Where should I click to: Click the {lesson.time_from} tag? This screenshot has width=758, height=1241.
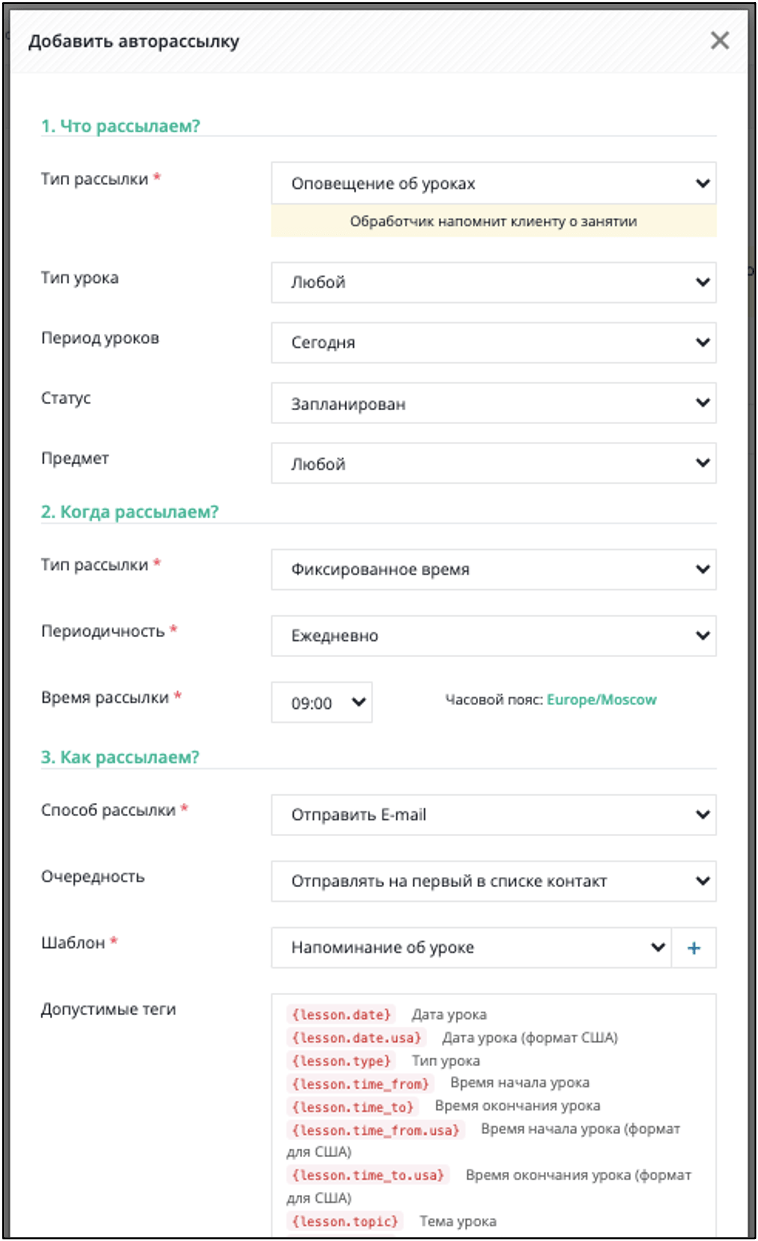(360, 1083)
